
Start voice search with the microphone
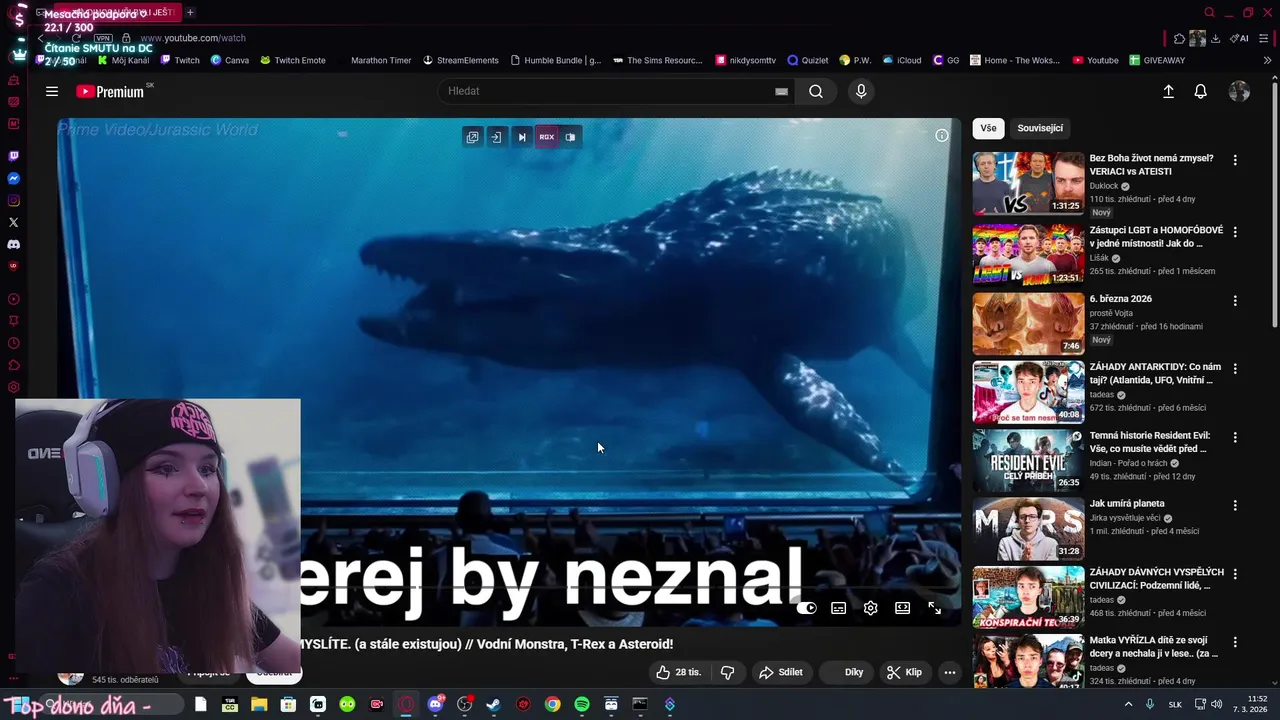coord(861,91)
